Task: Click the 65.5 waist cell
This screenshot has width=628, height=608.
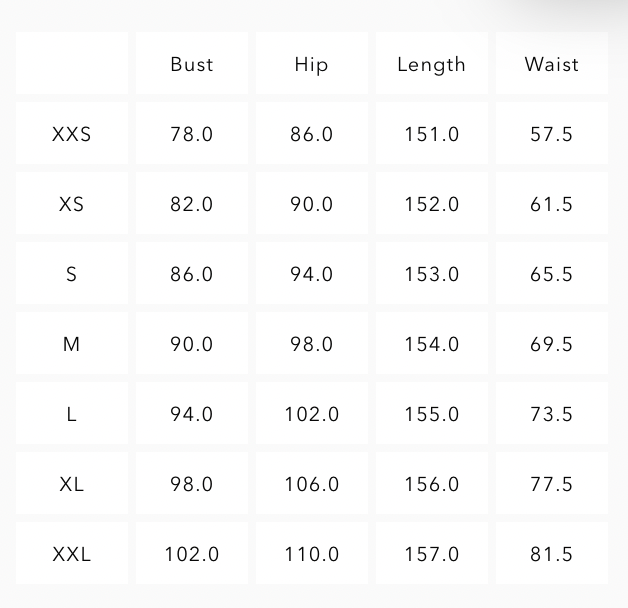Action: [551, 274]
